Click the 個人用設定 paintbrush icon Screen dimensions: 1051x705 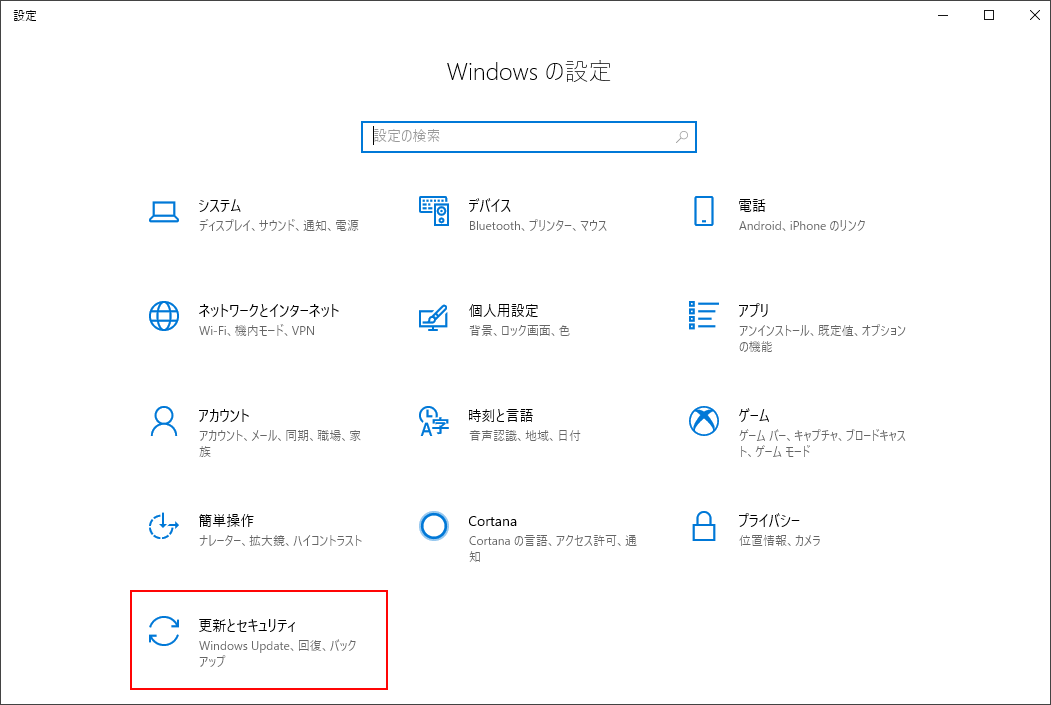click(434, 317)
